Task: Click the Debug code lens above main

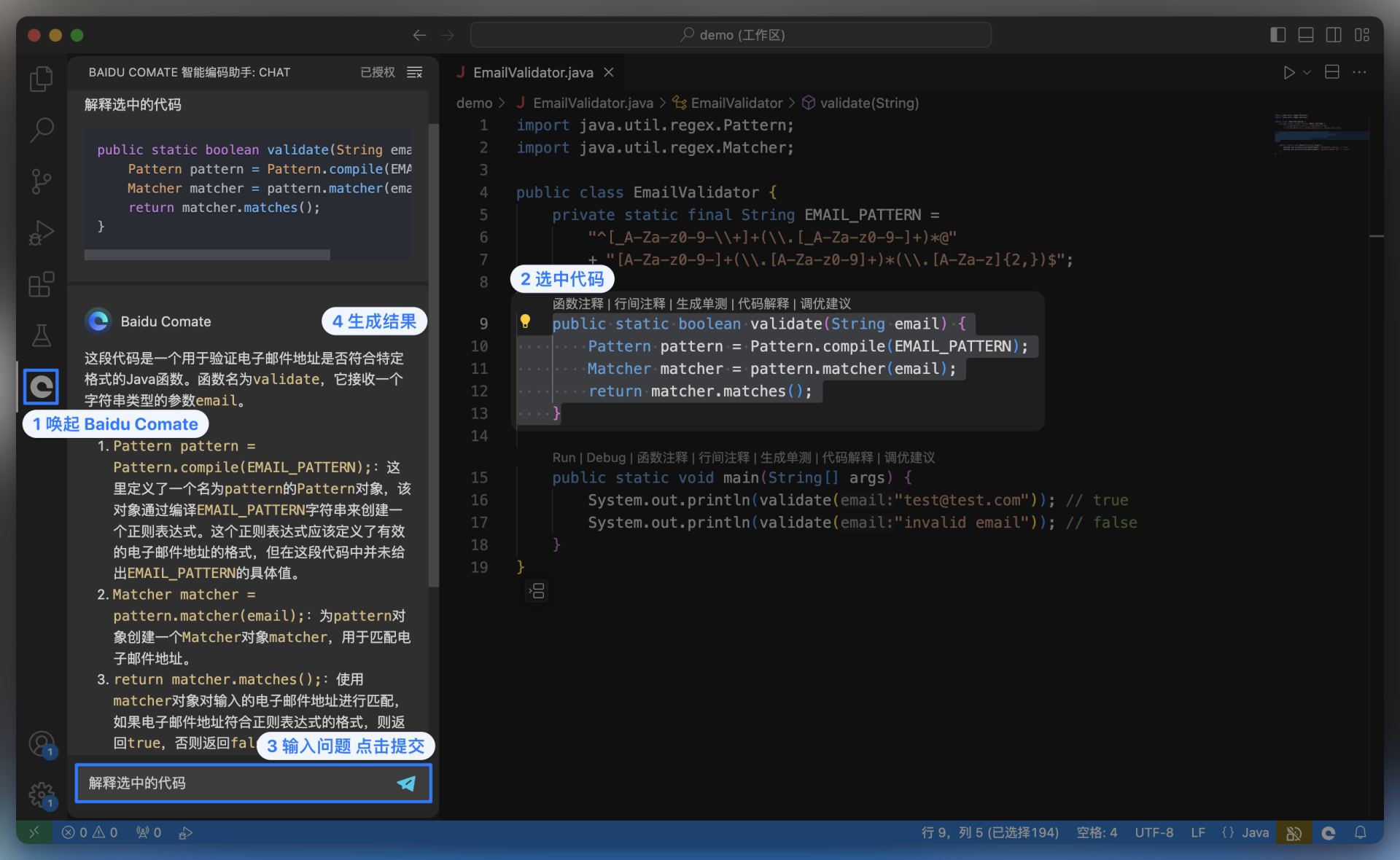Action: pyautogui.click(x=605, y=457)
